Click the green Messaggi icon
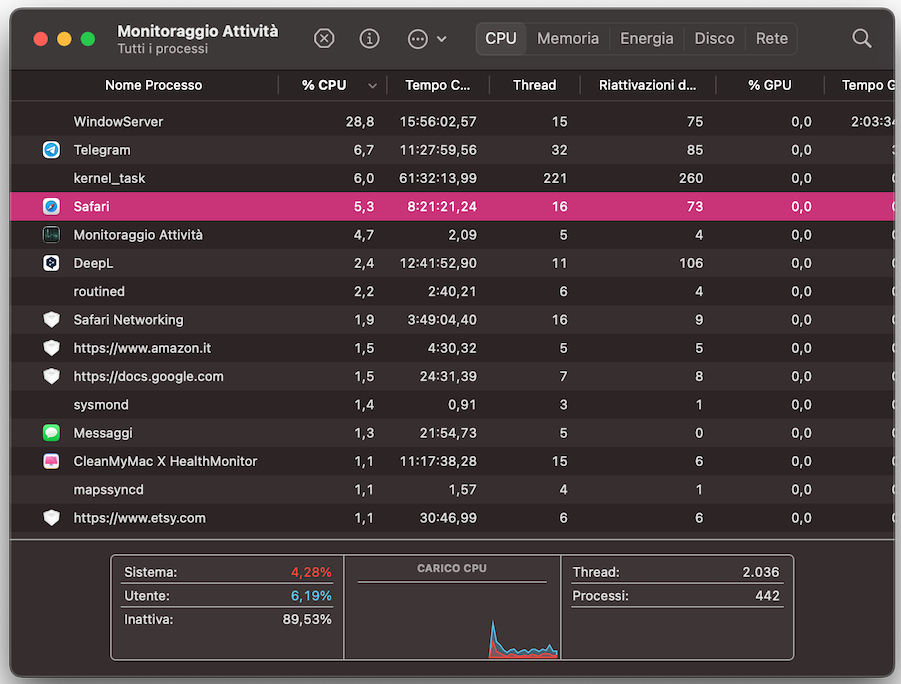This screenshot has width=901, height=684. point(52,433)
